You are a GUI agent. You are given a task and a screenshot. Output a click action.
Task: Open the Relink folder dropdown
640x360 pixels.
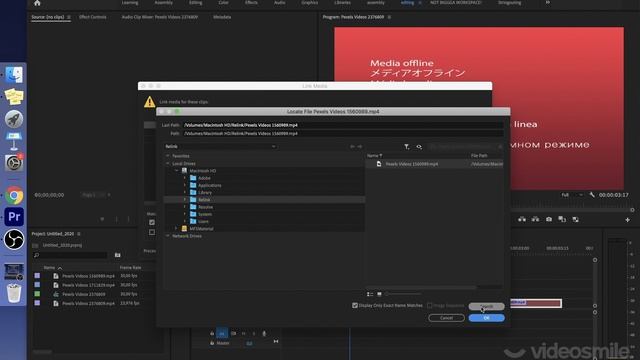tap(220, 147)
